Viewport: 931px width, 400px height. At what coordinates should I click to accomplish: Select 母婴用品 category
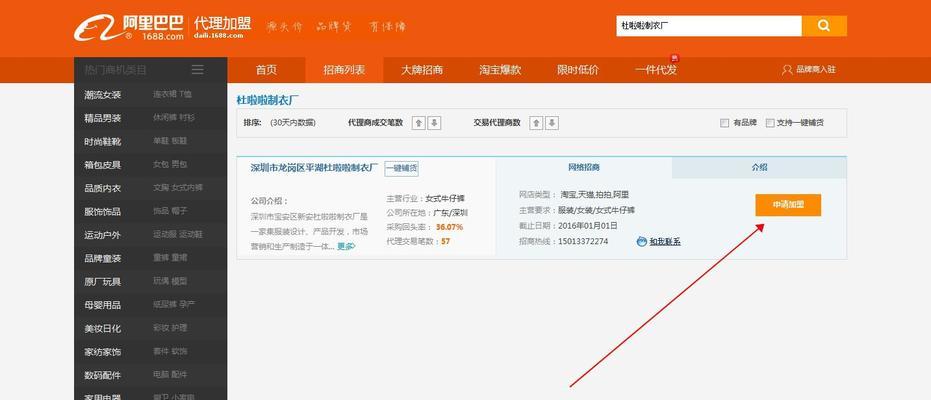[103, 305]
